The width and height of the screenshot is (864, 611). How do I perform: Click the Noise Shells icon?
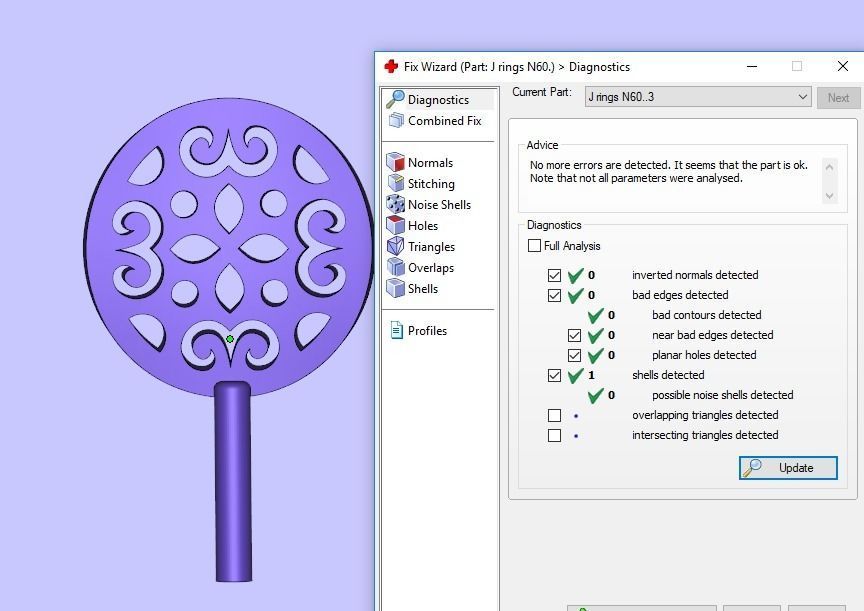[x=396, y=204]
